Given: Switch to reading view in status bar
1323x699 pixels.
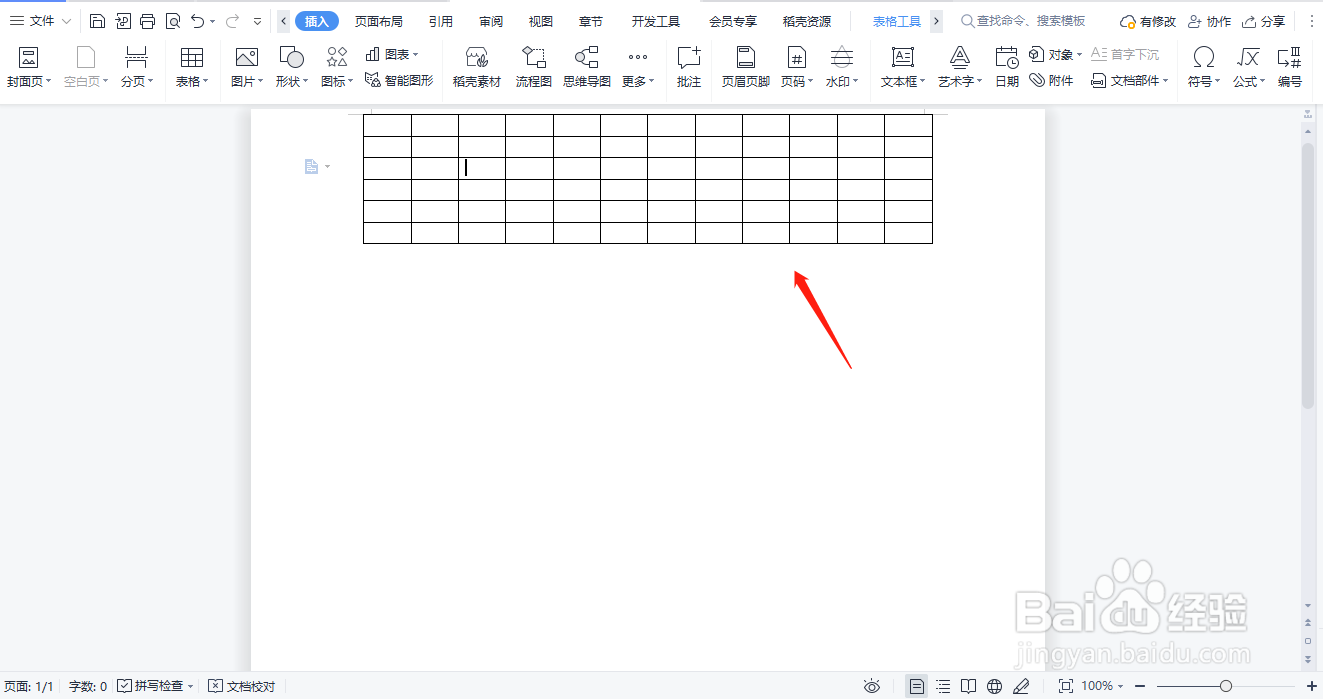Looking at the screenshot, I should 968,686.
